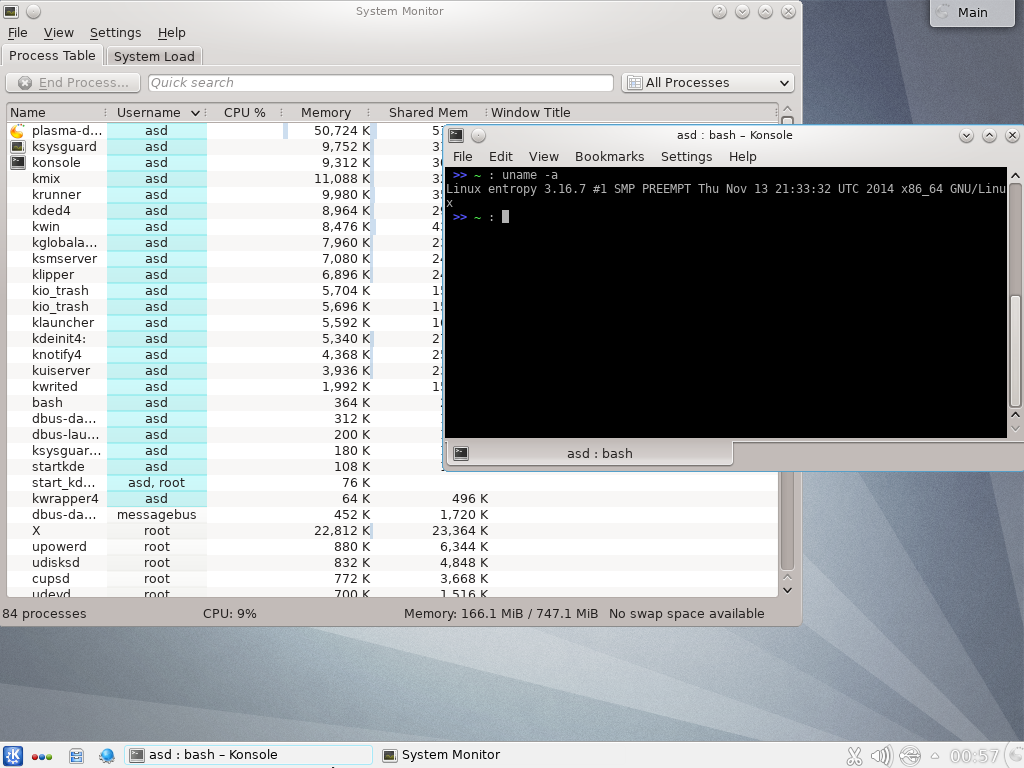Open Konsole Help menu
This screenshot has height=768, width=1024.
(x=743, y=157)
